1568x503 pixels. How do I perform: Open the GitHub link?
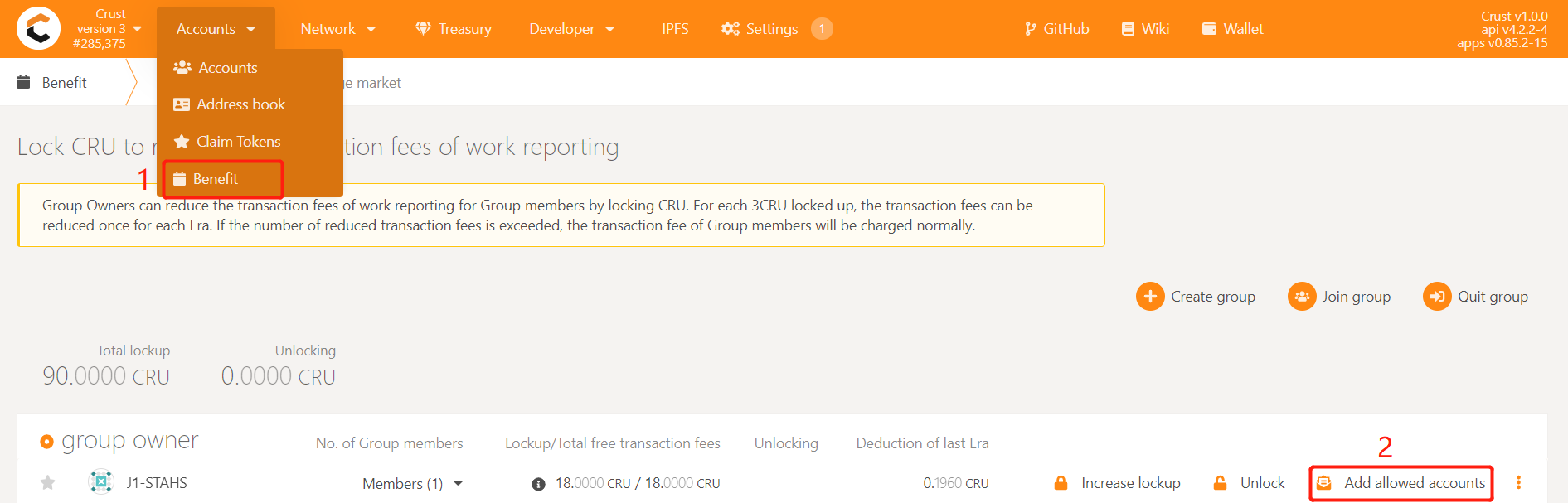point(1057,29)
